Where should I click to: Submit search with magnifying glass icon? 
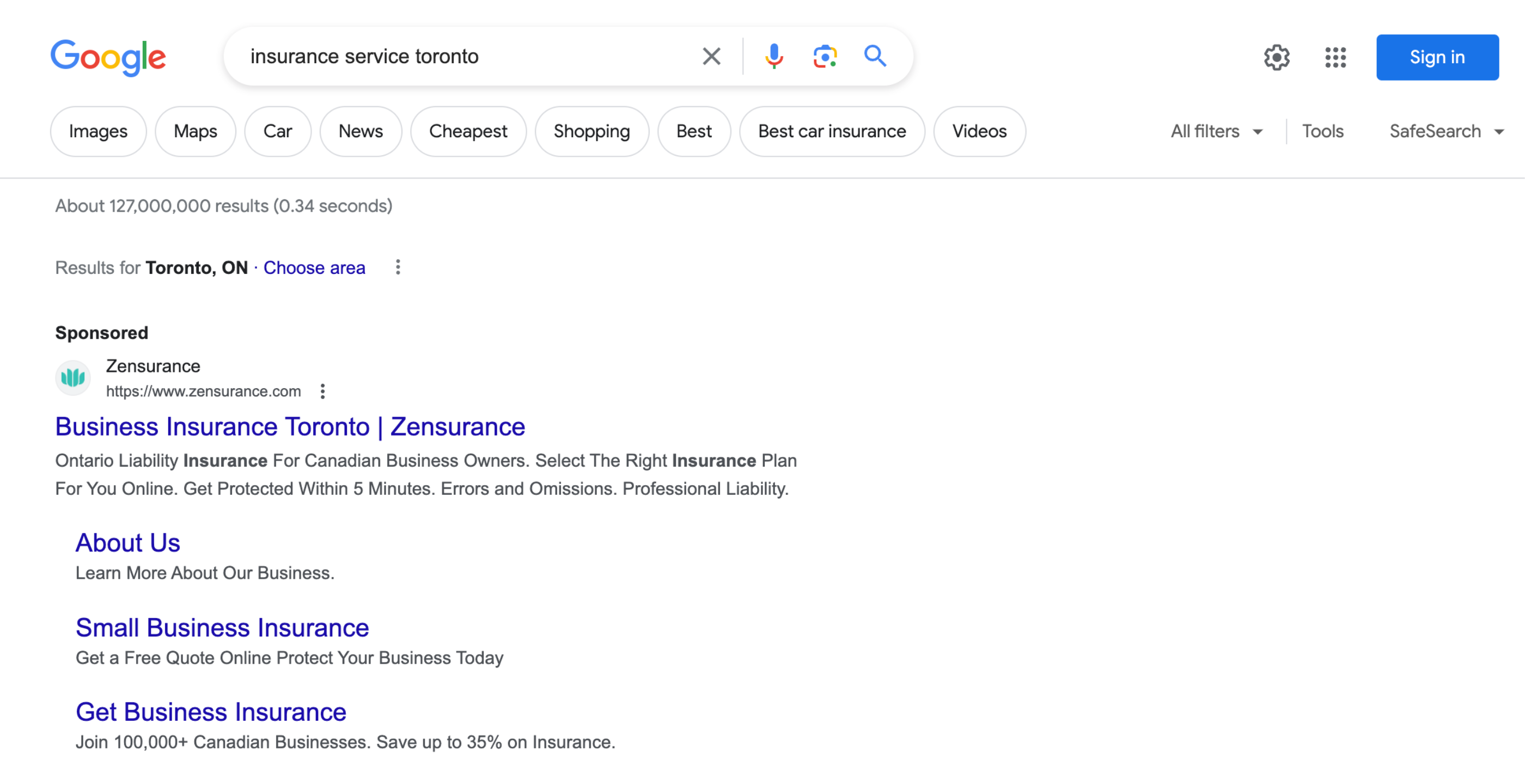coord(875,57)
